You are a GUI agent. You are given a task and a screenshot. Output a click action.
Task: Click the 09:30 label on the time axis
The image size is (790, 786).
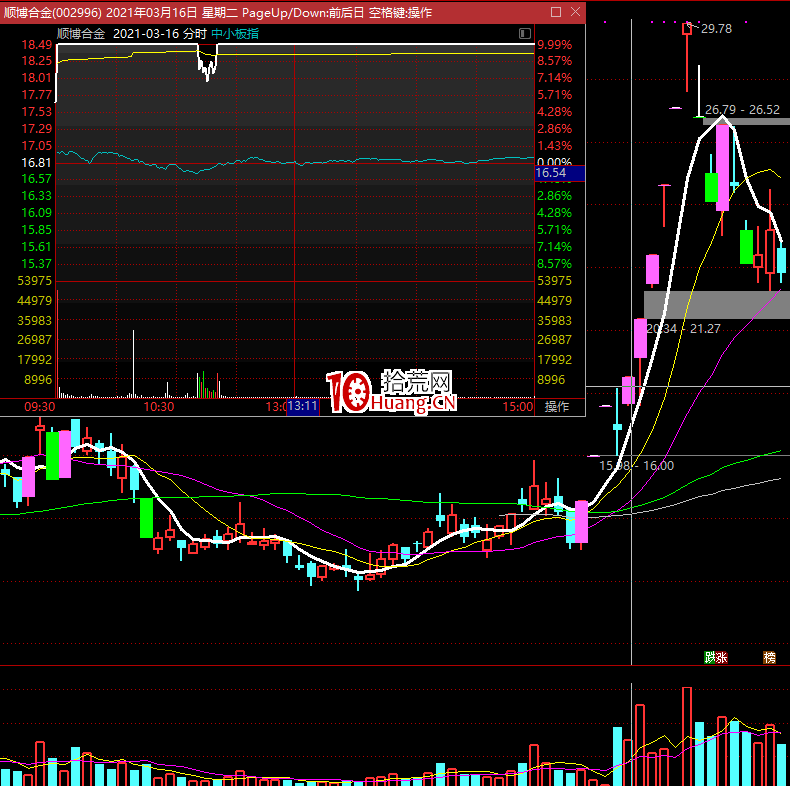[40, 407]
